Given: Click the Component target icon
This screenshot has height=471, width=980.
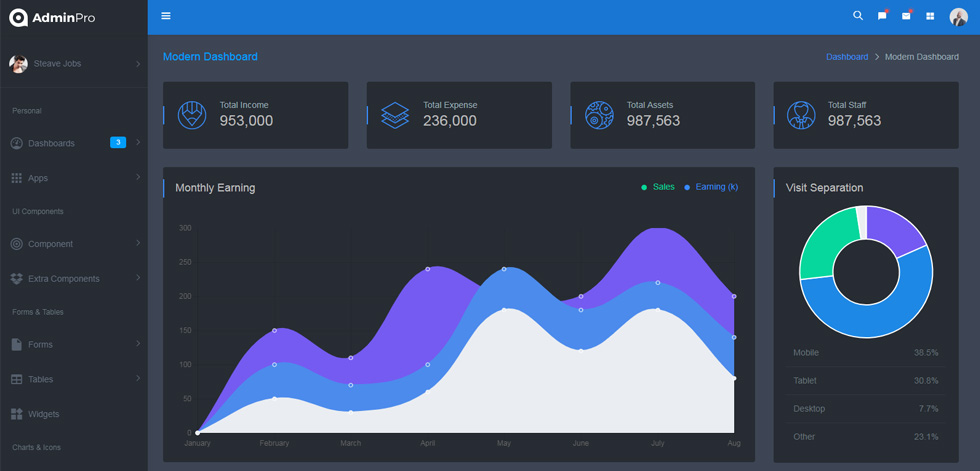Looking at the screenshot, I should pyautogui.click(x=17, y=244).
